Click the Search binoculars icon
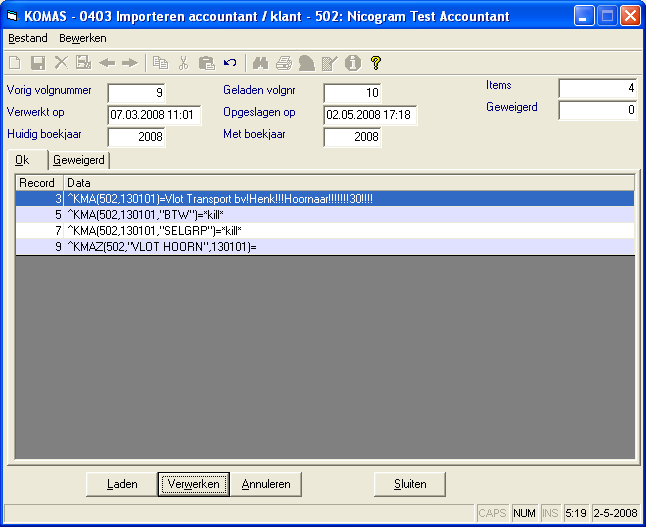 coord(260,63)
